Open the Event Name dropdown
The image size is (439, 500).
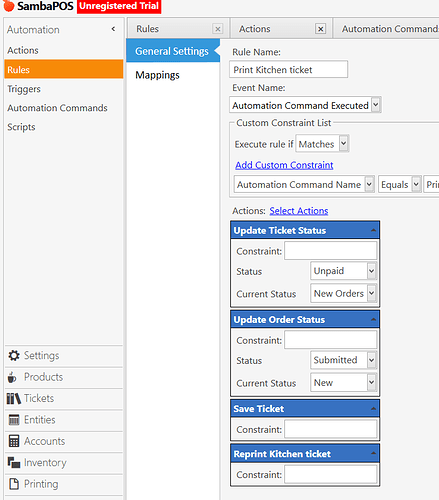pos(375,105)
